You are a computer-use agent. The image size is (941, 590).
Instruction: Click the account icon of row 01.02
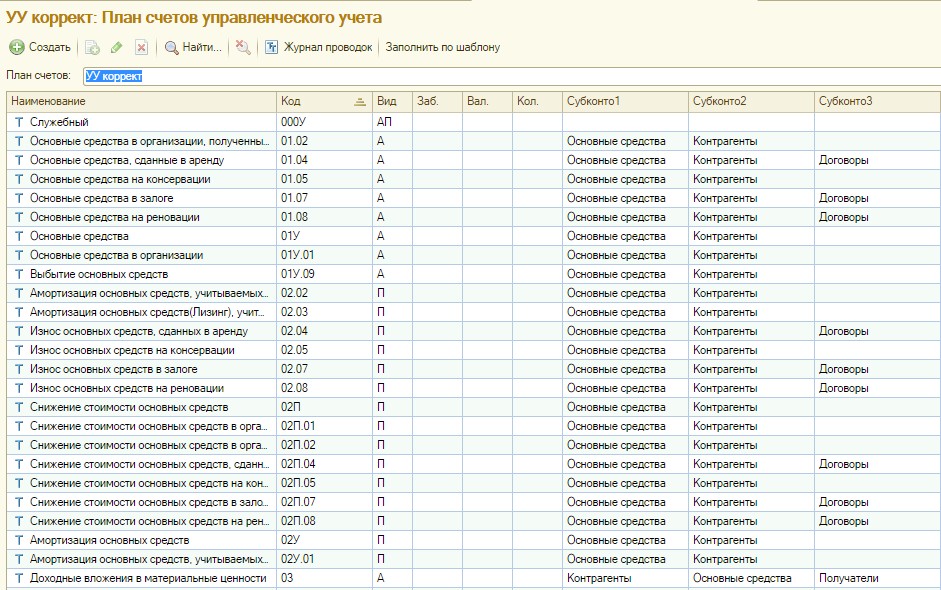[x=19, y=141]
